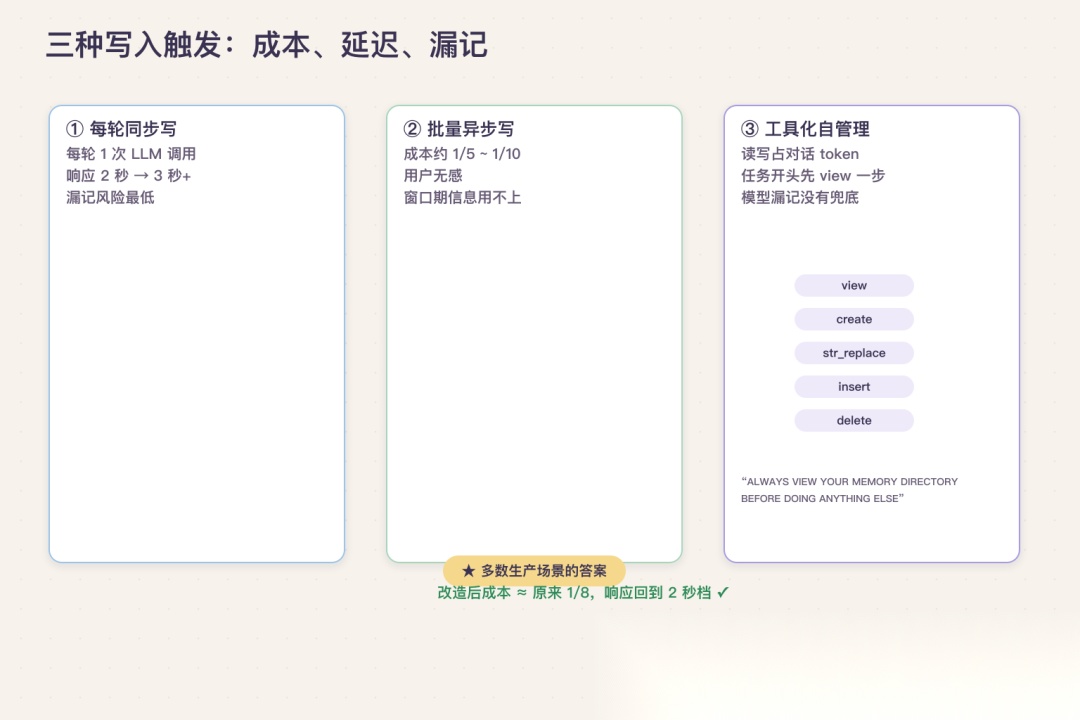Click text 成本约 1/5 ~ 1/10
1080x720 pixels.
pyautogui.click(x=461, y=154)
